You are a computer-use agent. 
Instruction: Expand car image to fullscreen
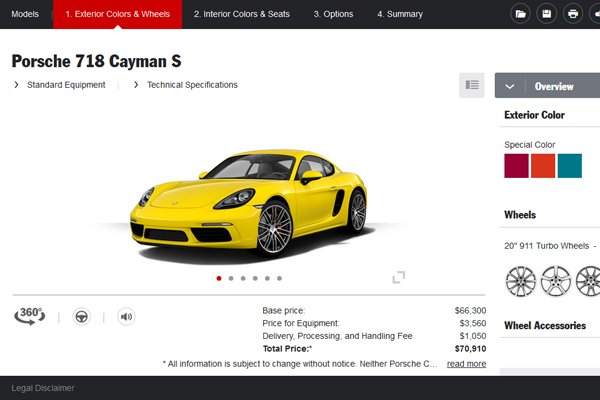[x=399, y=277]
